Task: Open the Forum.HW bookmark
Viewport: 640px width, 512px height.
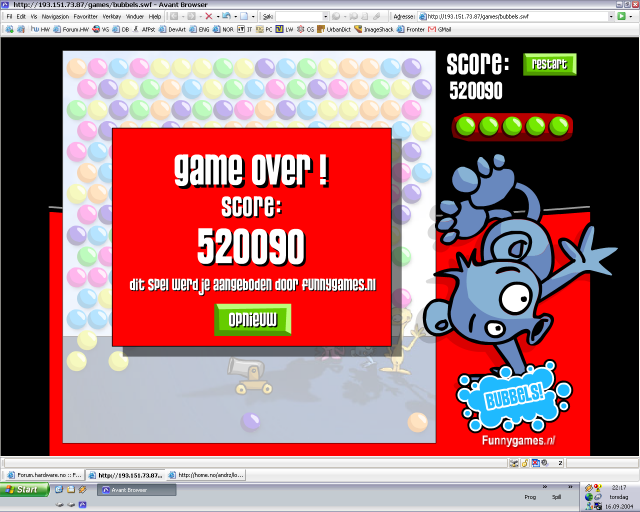Action: coord(71,29)
